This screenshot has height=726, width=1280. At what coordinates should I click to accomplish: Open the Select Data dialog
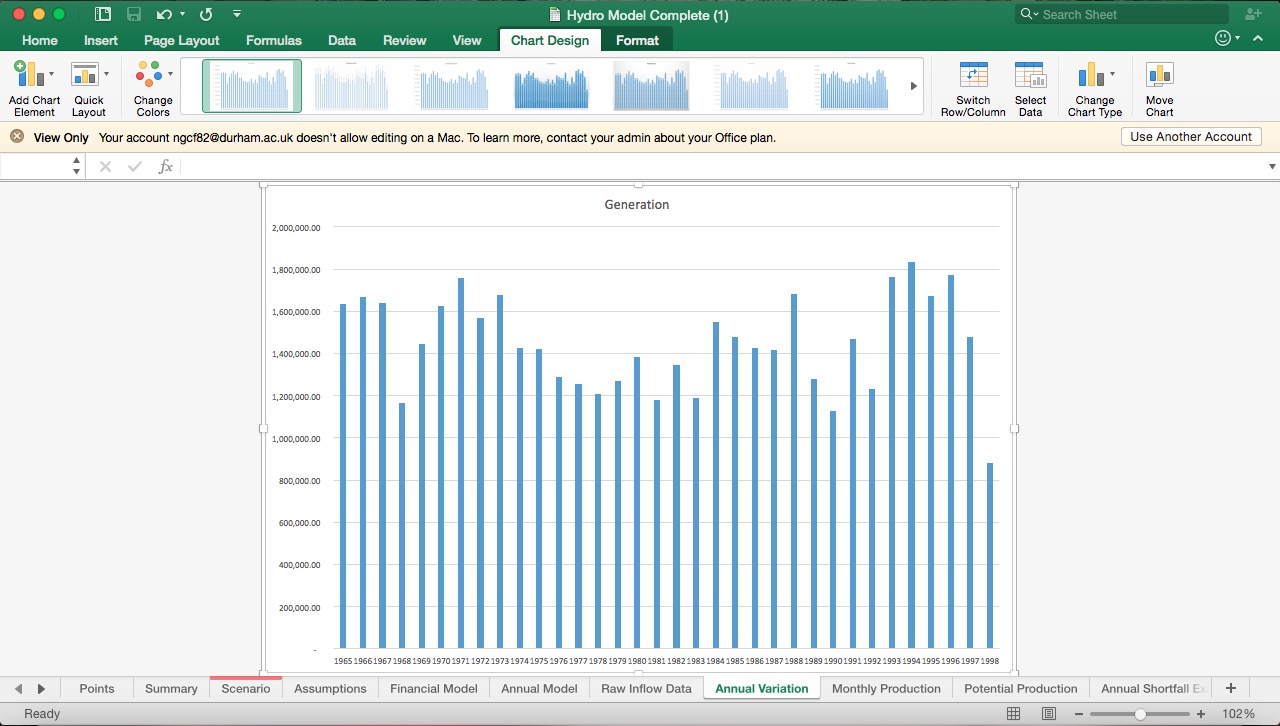pyautogui.click(x=1030, y=86)
